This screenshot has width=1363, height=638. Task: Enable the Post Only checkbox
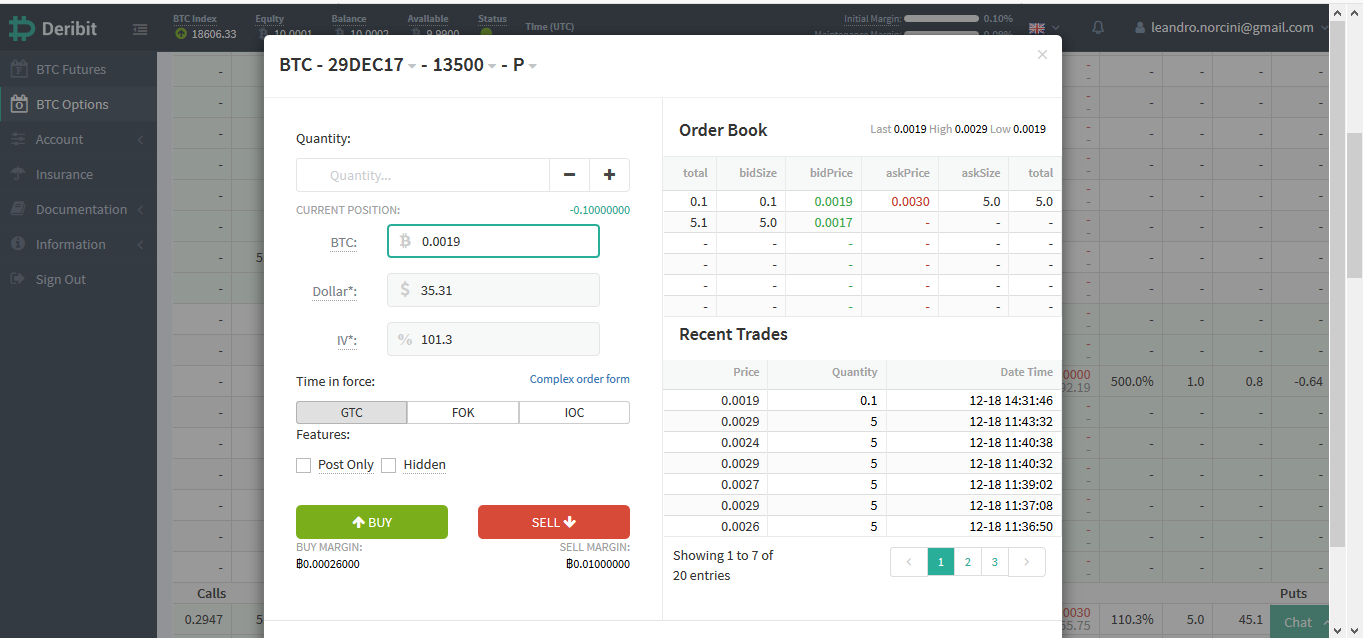304,465
